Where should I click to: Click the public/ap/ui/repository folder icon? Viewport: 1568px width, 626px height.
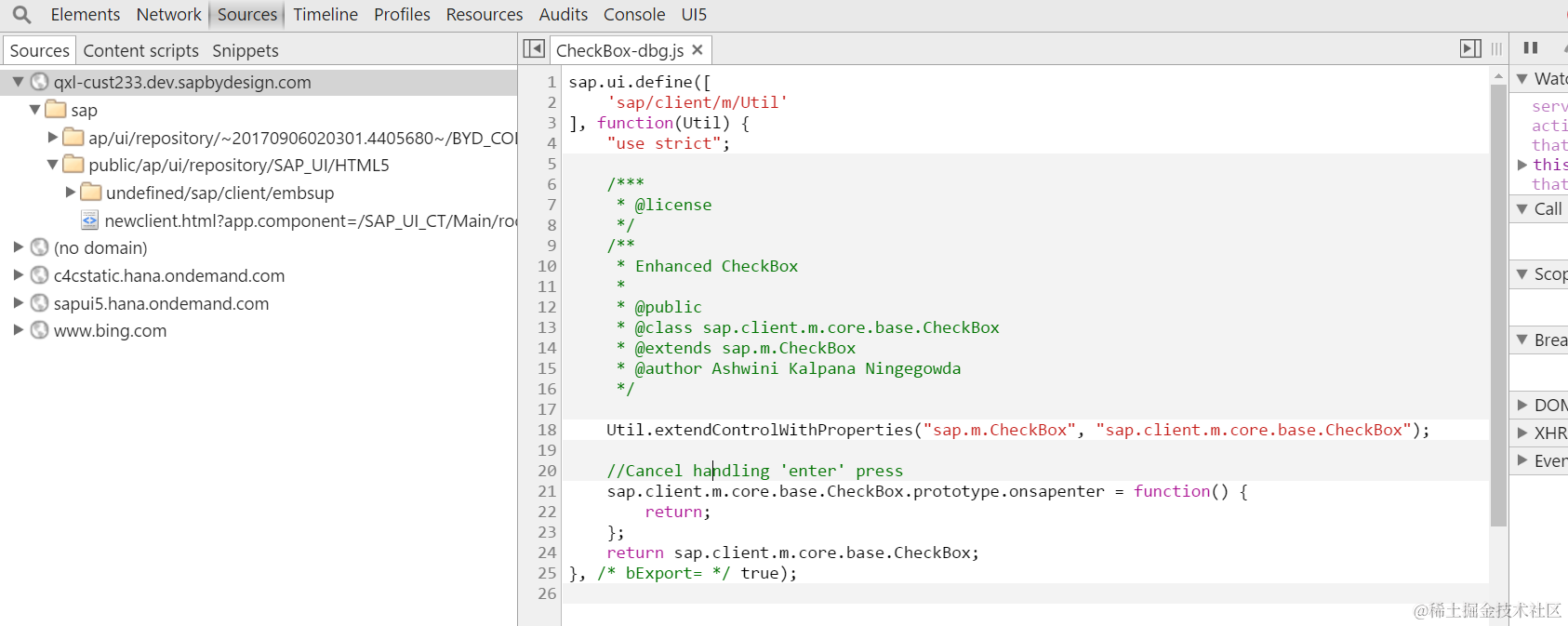tap(73, 165)
